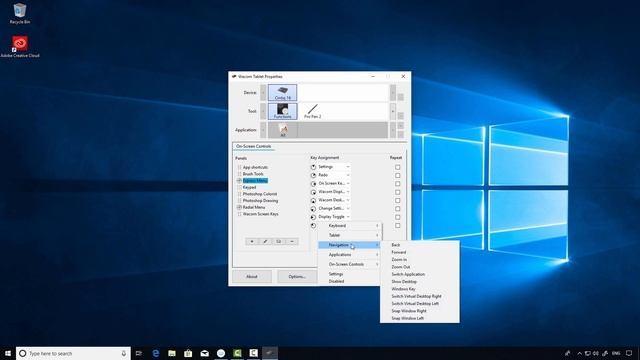The width and height of the screenshot is (640, 360).
Task: Click the Type here to search box
Action: point(73,353)
